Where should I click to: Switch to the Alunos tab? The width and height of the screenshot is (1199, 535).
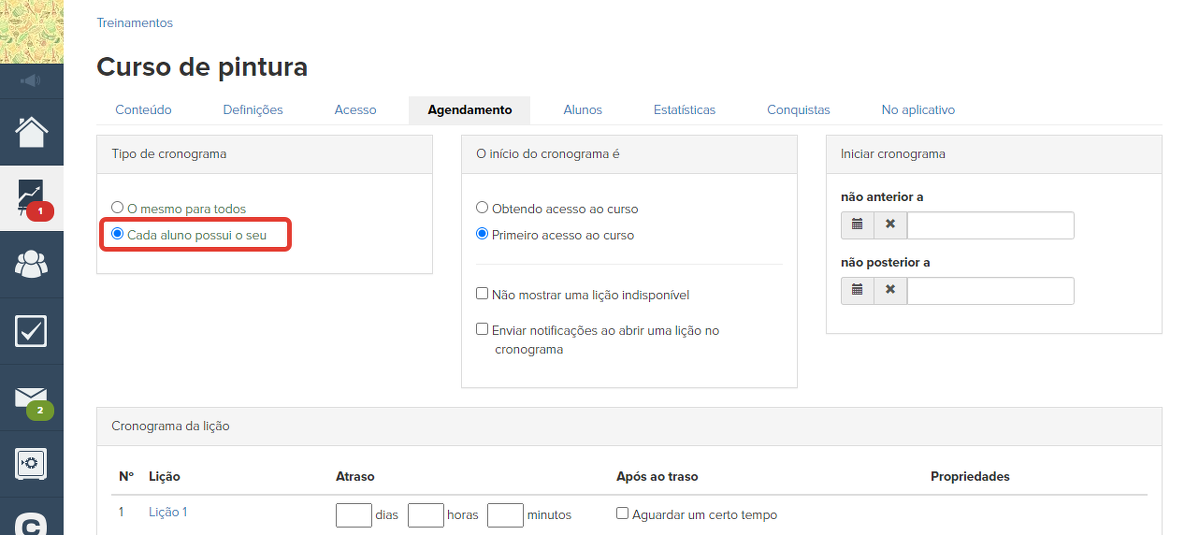tap(582, 110)
